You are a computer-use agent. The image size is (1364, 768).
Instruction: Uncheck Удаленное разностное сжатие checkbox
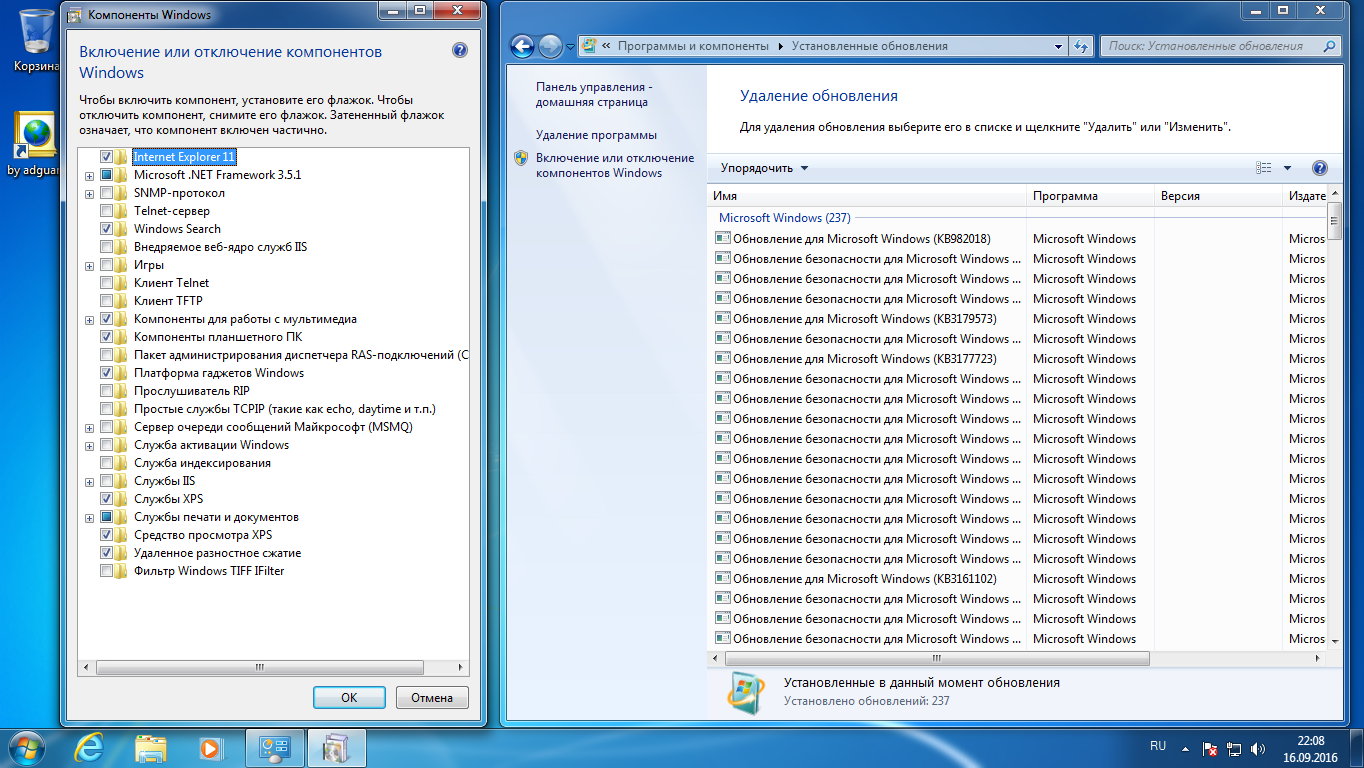coord(106,553)
